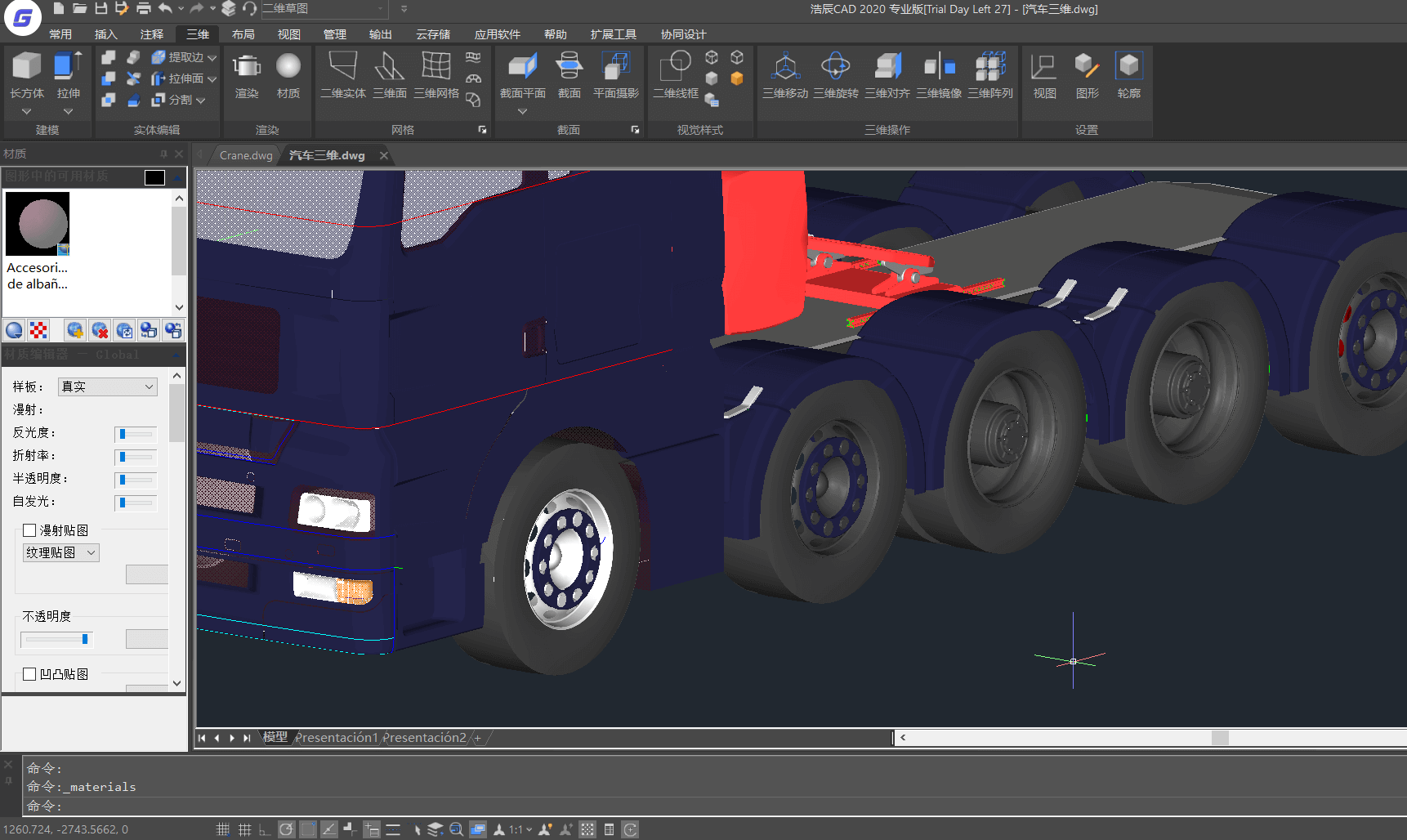Choose the 3D Mirror (三维镜像) tool
The width and height of the screenshot is (1407, 840).
(939, 75)
